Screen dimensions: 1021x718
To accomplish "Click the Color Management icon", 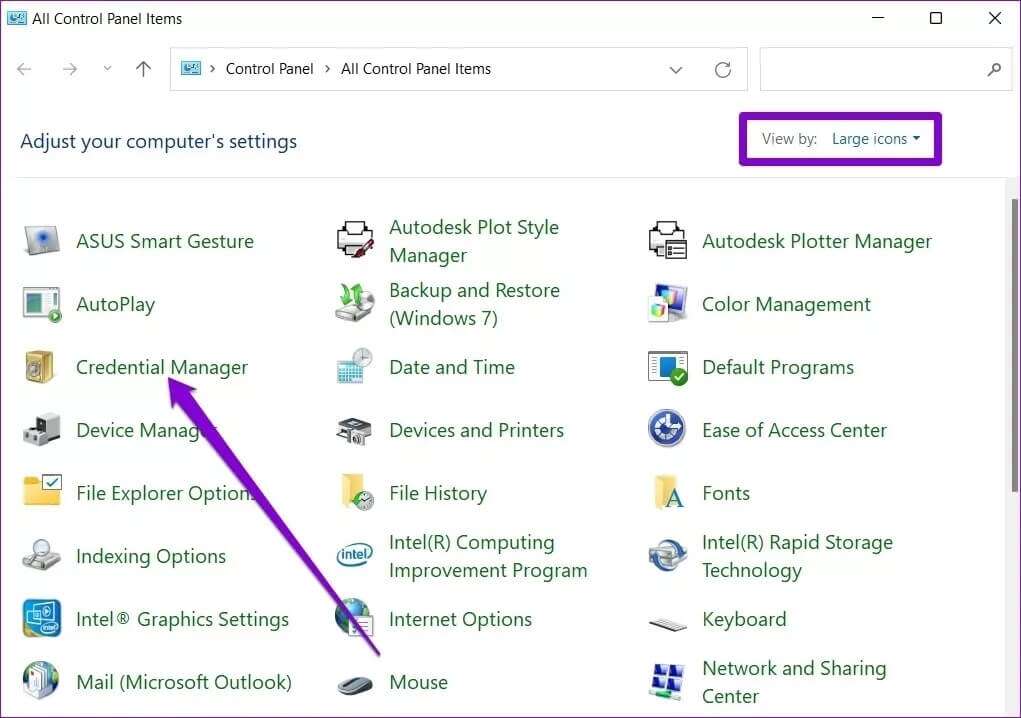I will point(667,303).
